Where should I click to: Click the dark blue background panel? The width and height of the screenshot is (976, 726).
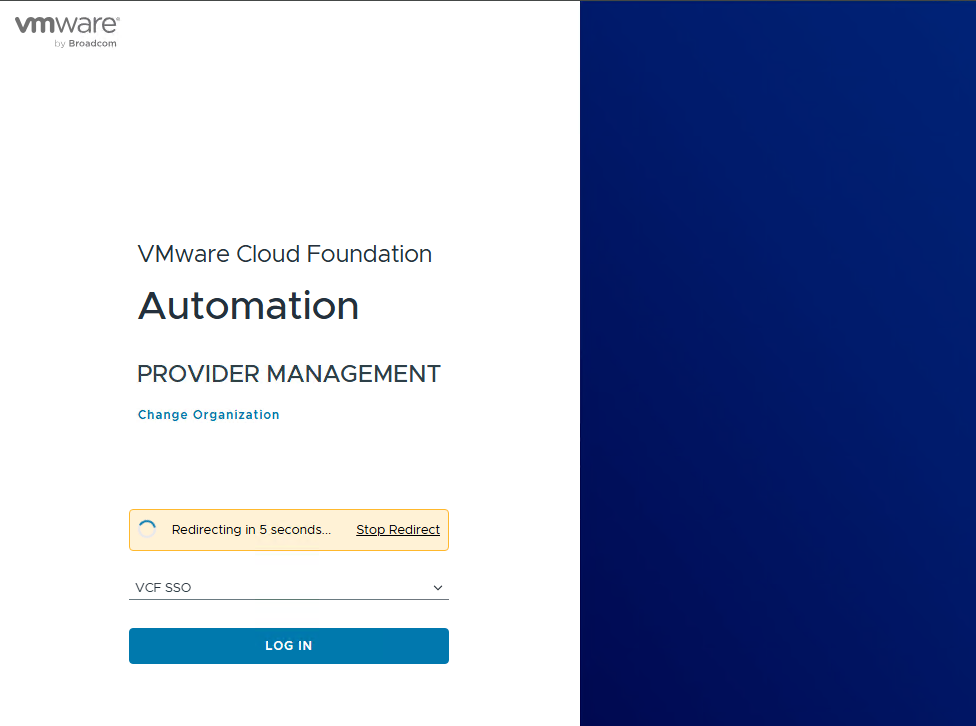coord(777,363)
